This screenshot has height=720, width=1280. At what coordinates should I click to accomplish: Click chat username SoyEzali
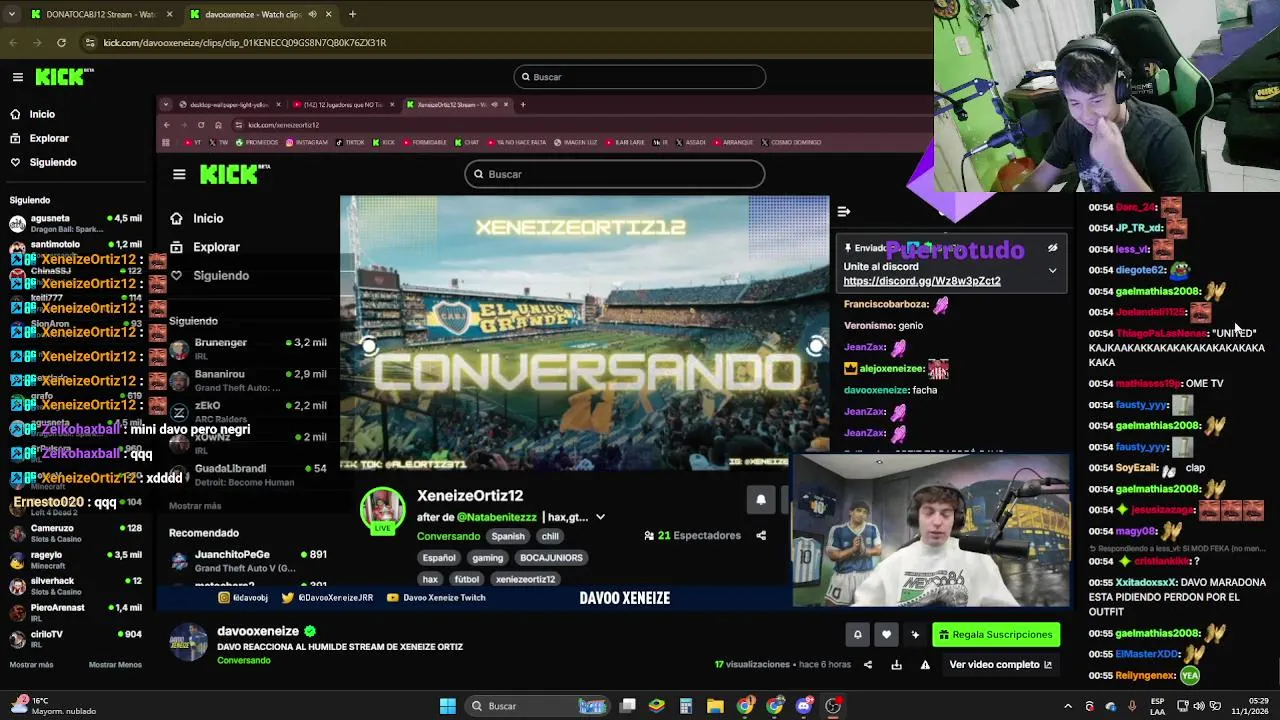coord(1137,468)
